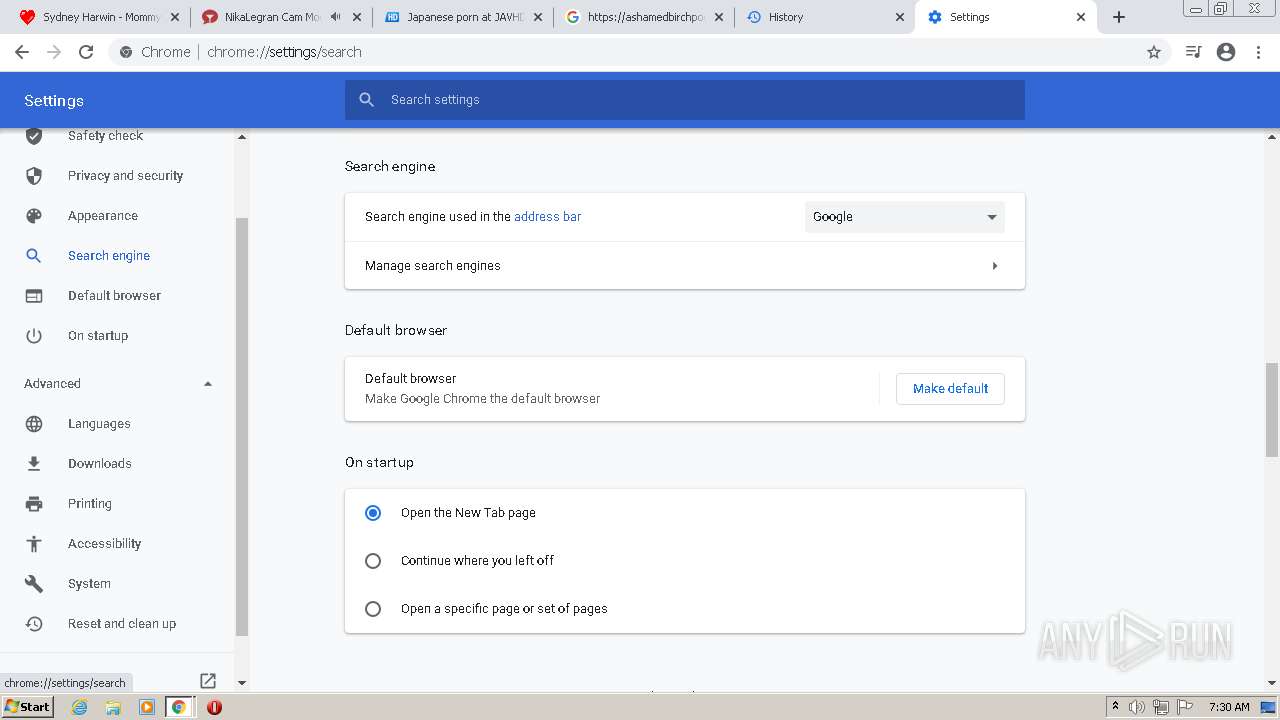Click the taskbar clock showing 7:30 AM
Screen dimensions: 1280x720
click(x=1229, y=707)
